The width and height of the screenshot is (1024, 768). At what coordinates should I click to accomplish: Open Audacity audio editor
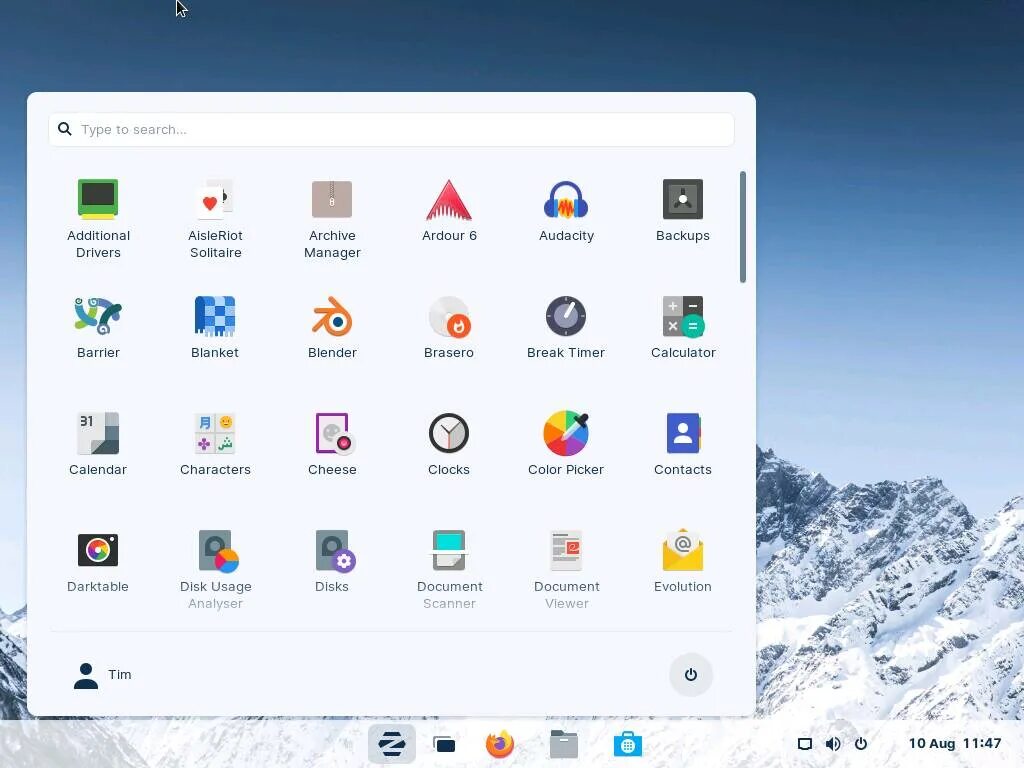pyautogui.click(x=566, y=210)
